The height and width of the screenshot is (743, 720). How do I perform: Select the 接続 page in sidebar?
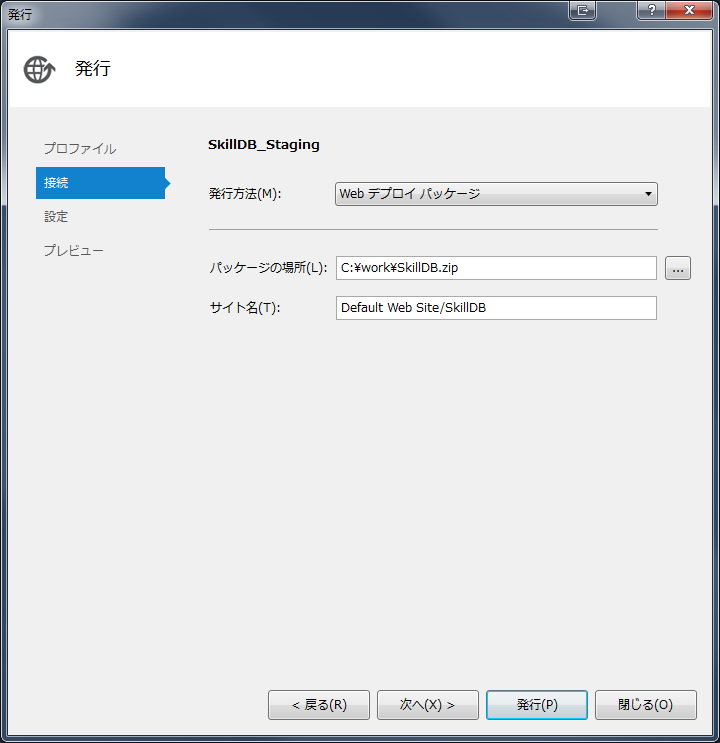pyautogui.click(x=100, y=183)
